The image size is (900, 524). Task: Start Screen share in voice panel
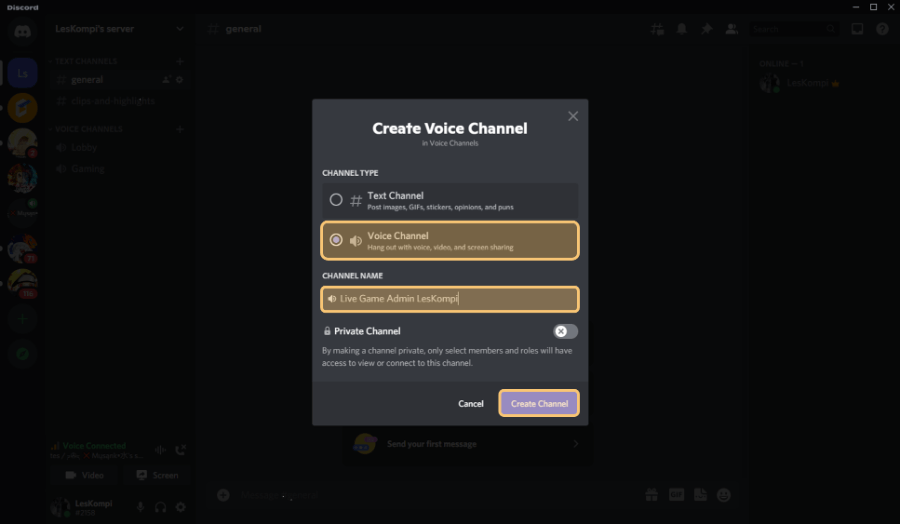157,475
